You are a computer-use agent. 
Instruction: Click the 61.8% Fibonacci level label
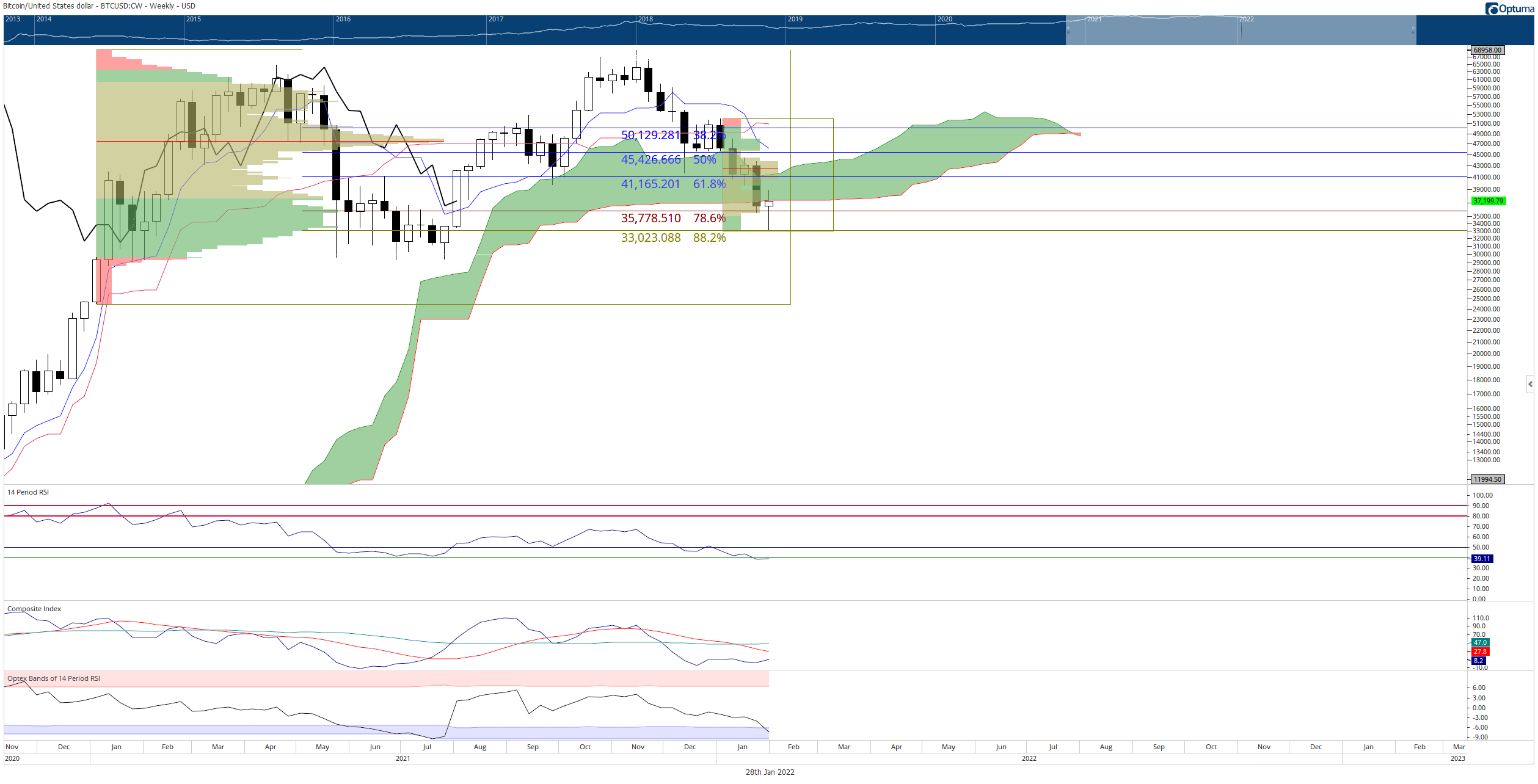coord(709,184)
